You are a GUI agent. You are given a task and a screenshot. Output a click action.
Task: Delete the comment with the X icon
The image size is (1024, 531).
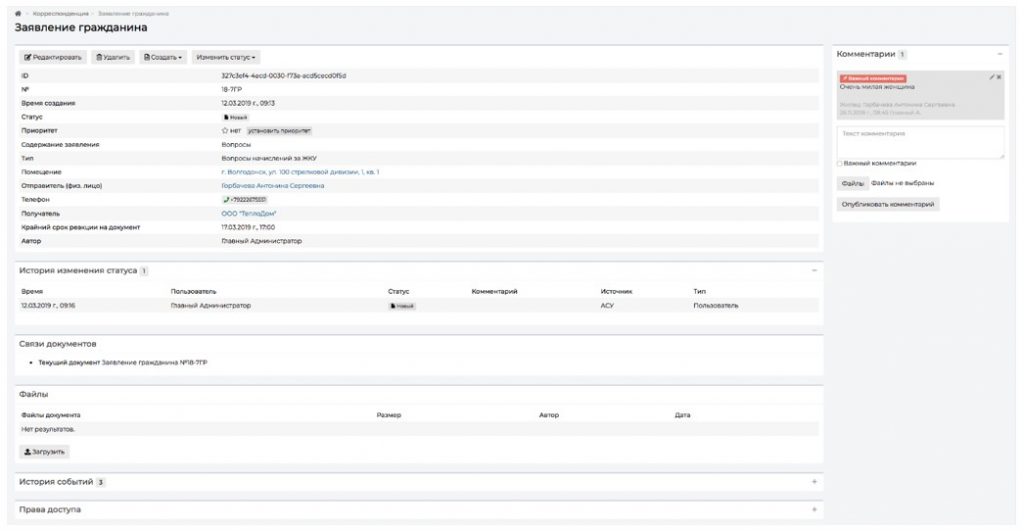tap(999, 77)
